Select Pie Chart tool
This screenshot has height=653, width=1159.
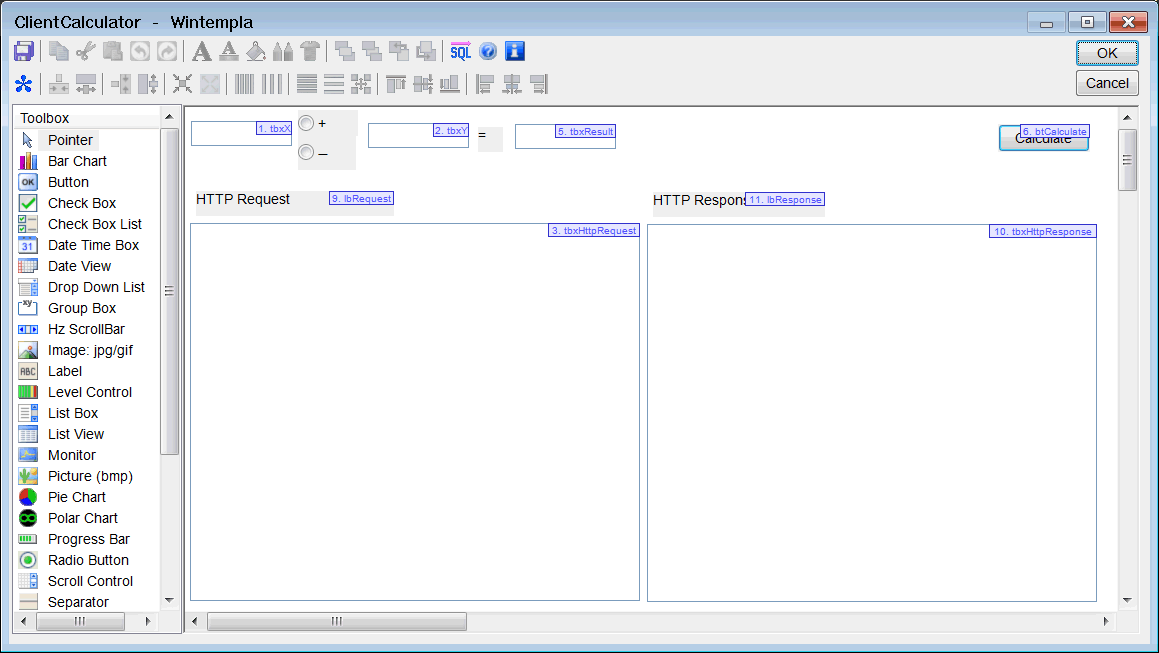(76, 497)
